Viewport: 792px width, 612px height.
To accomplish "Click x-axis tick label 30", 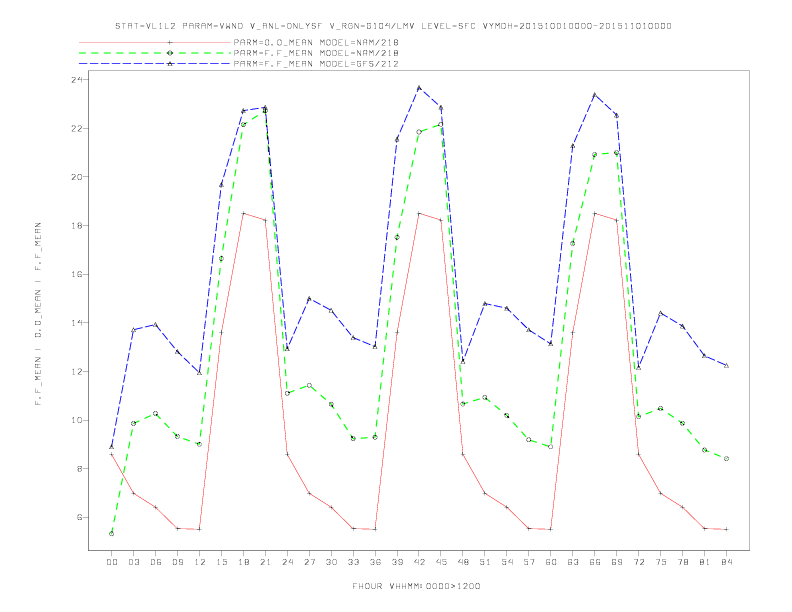I will click(x=331, y=562).
